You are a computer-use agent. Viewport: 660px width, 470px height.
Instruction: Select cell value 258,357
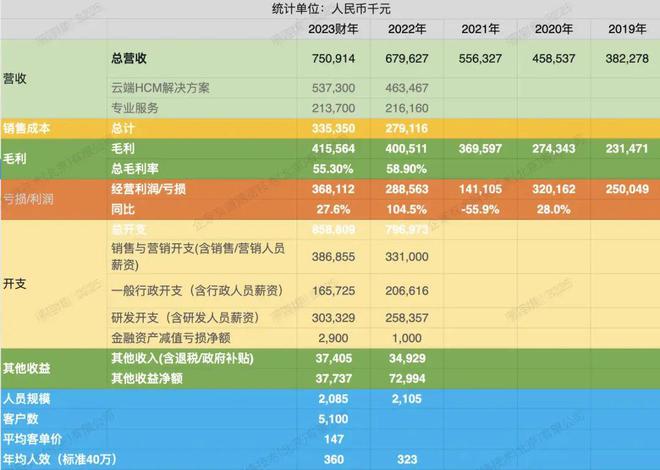click(x=407, y=318)
